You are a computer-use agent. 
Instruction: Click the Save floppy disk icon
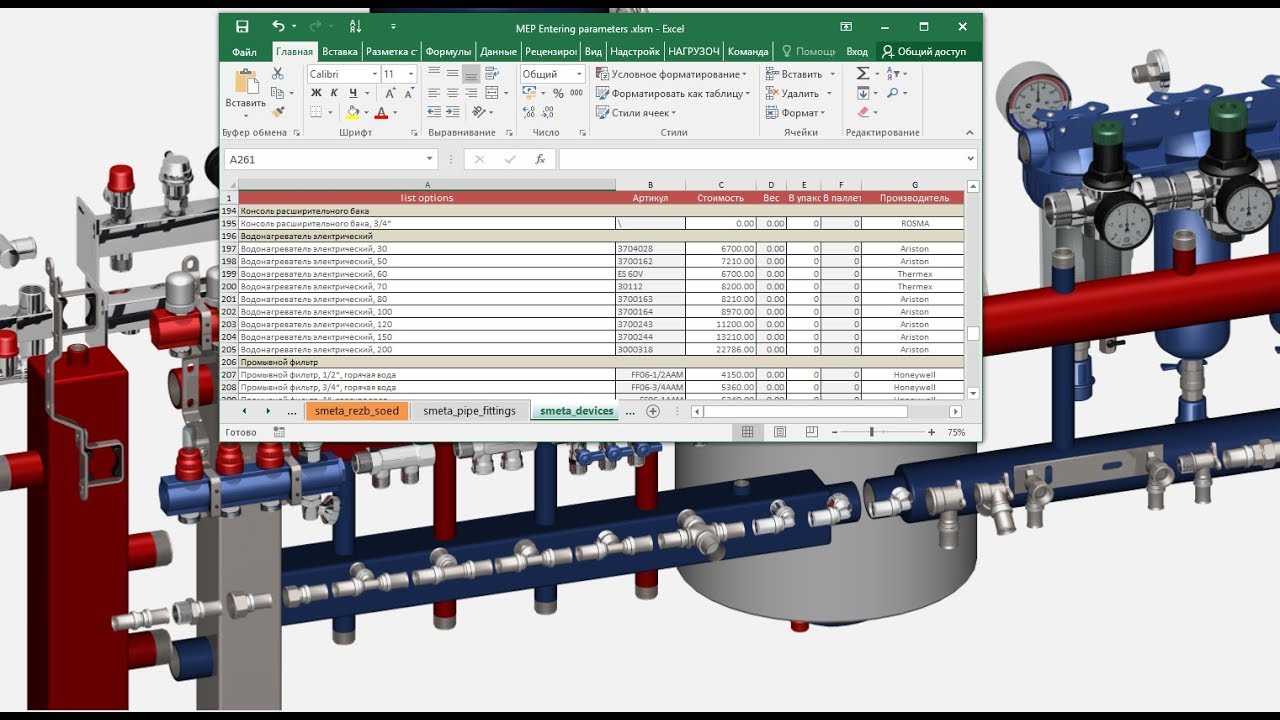242,27
